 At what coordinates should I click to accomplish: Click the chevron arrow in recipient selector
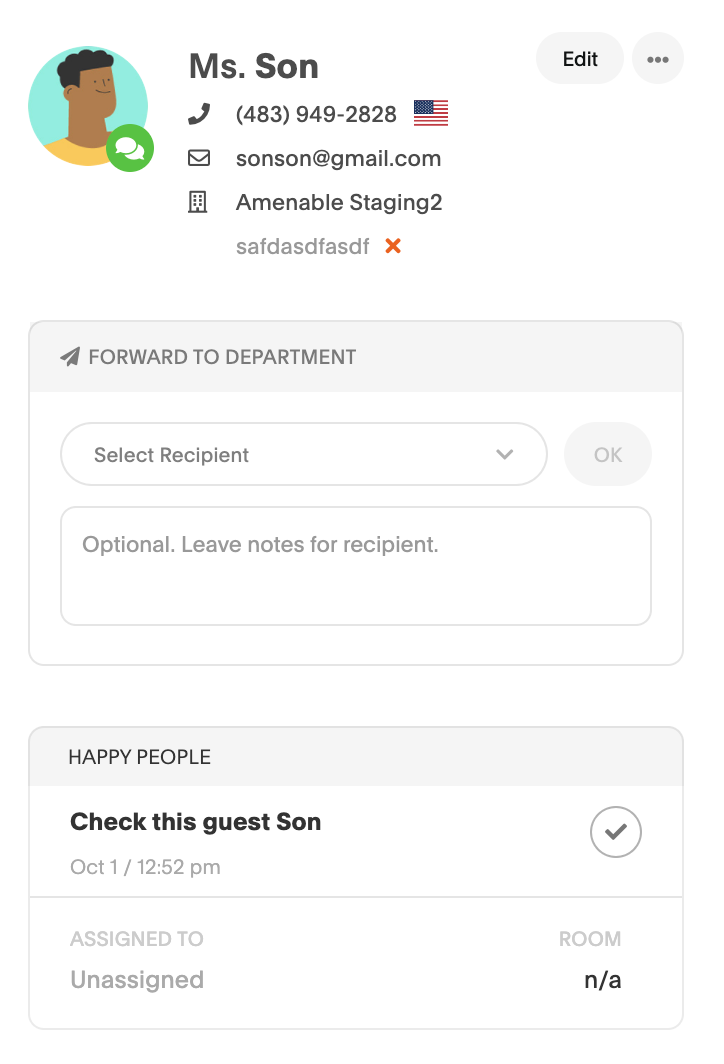pos(505,455)
